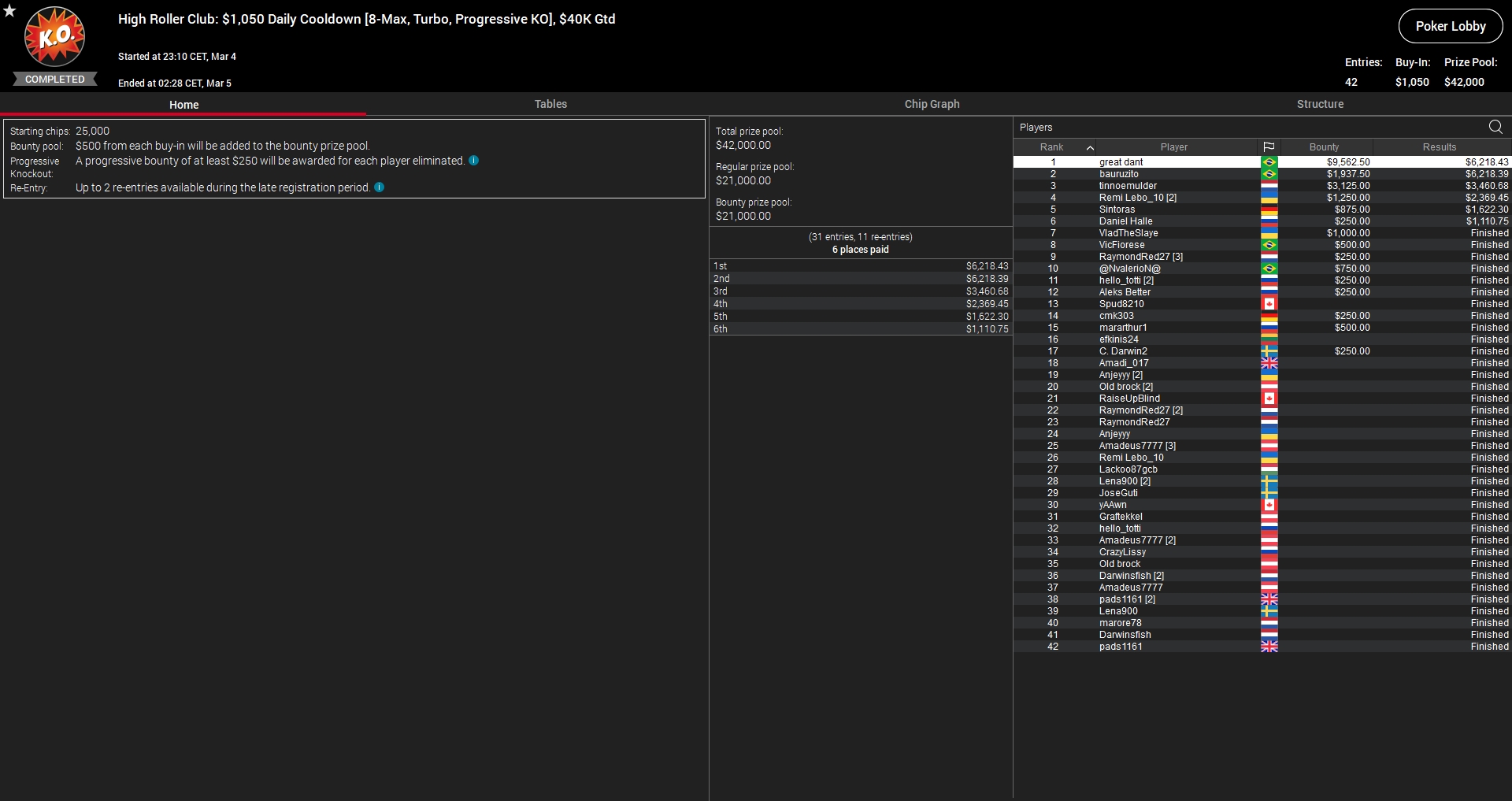Open the players search magnifier

[1495, 127]
